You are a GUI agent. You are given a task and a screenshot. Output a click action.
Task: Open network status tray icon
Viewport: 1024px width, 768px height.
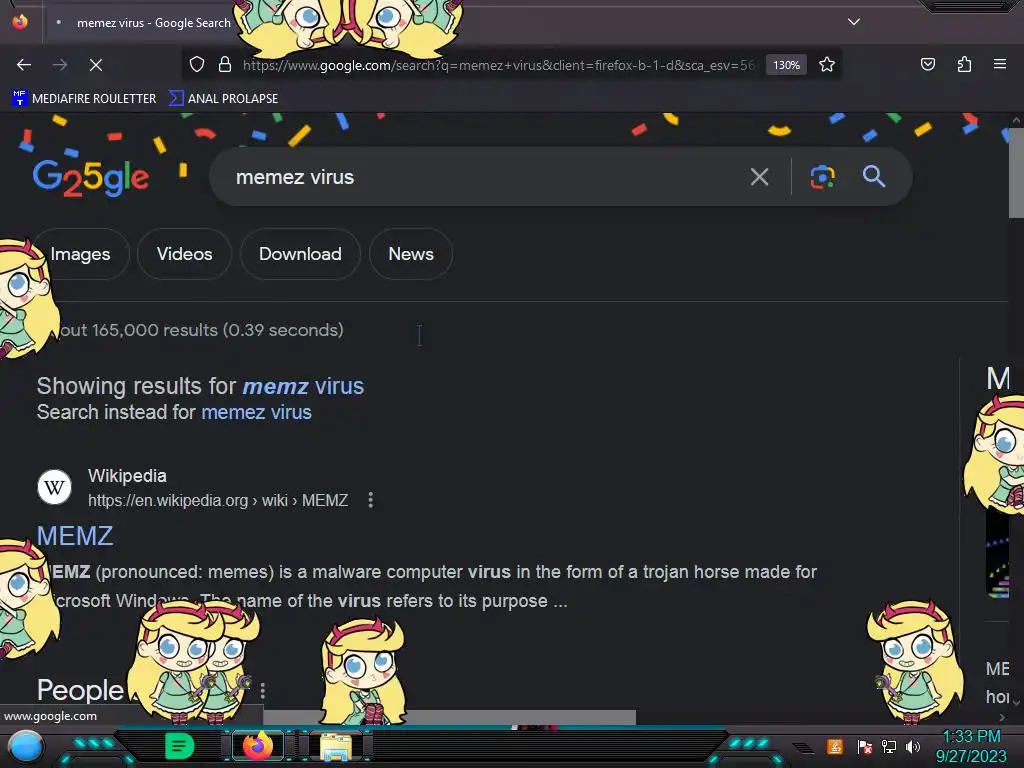(x=889, y=746)
